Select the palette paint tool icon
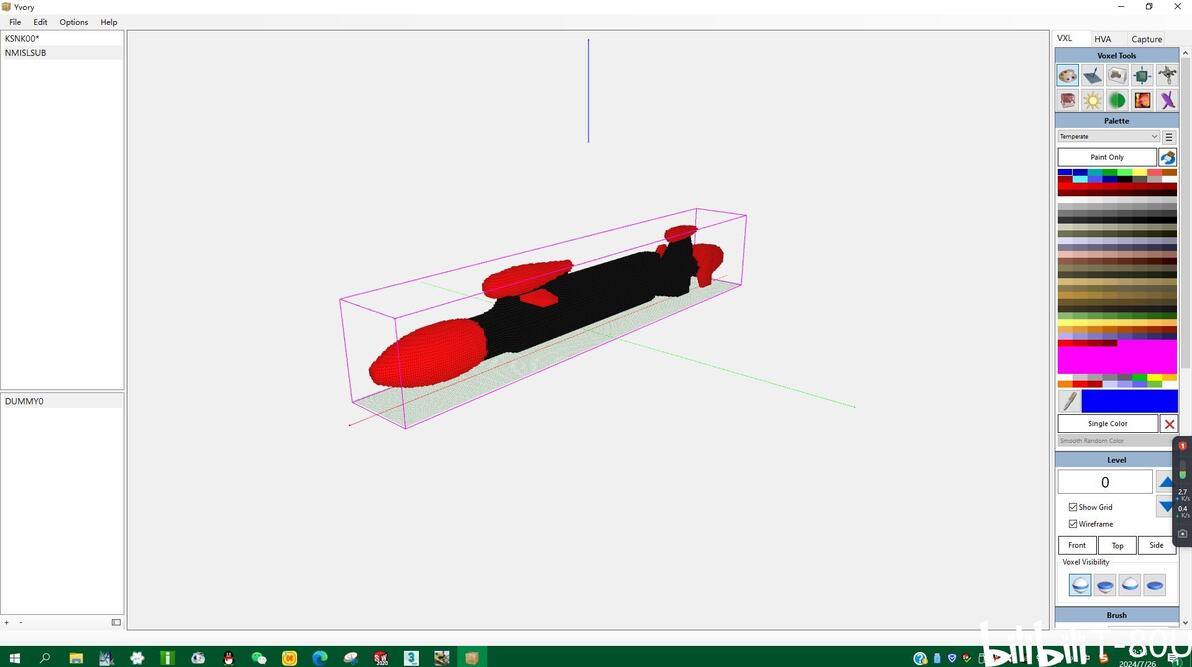This screenshot has height=667, width=1192. point(1067,75)
